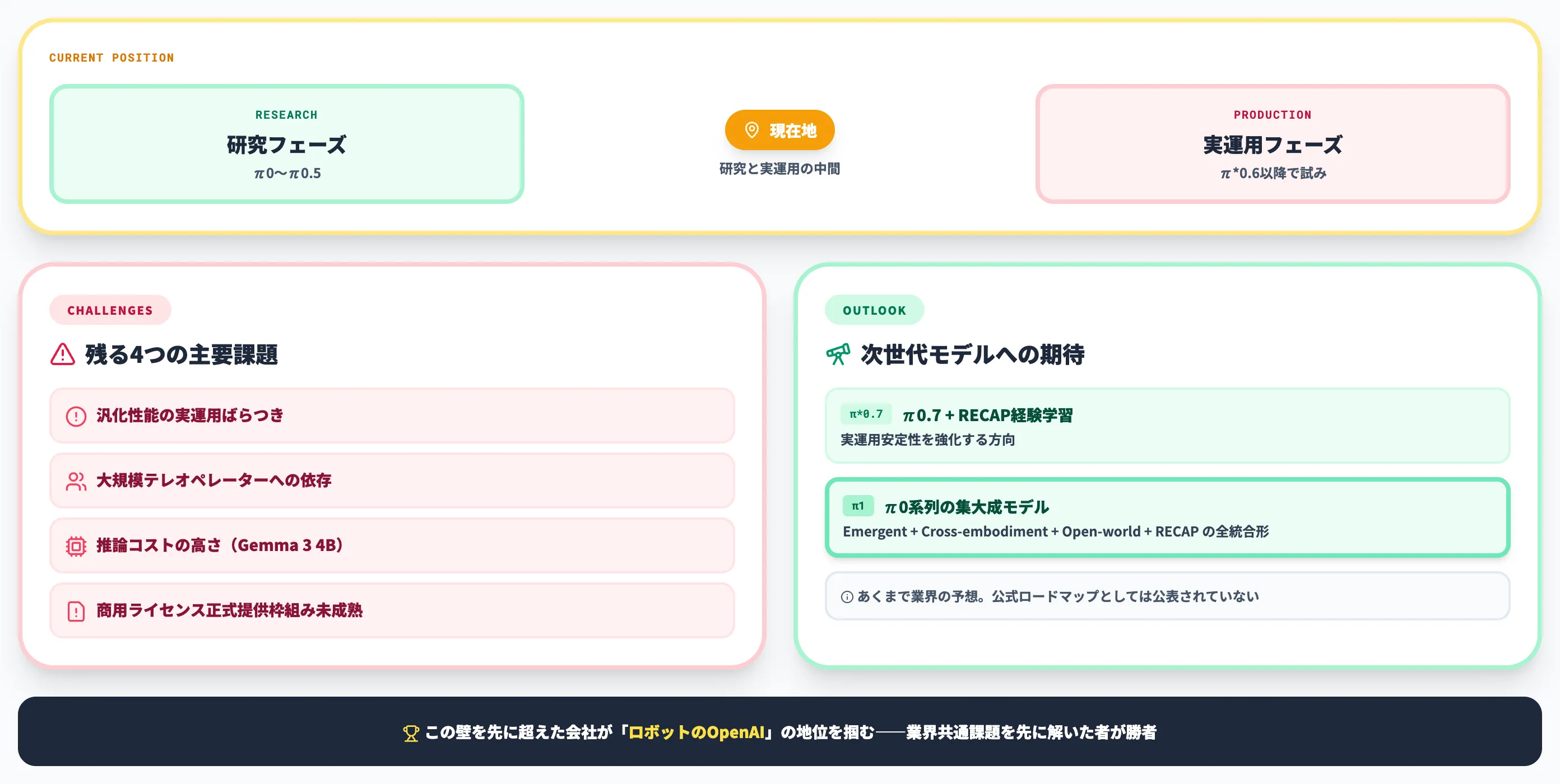This screenshot has width=1560, height=784.
Task: Click the file warning icon on 商用ライセンス row
Action: 76,611
